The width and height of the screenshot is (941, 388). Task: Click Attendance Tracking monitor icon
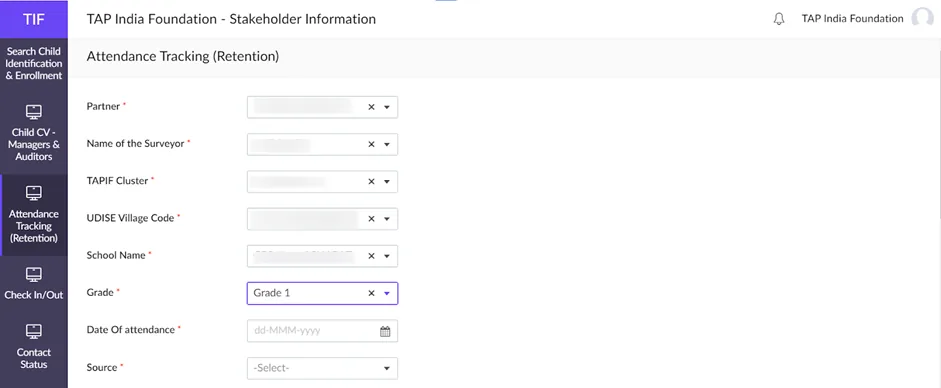[34, 194]
